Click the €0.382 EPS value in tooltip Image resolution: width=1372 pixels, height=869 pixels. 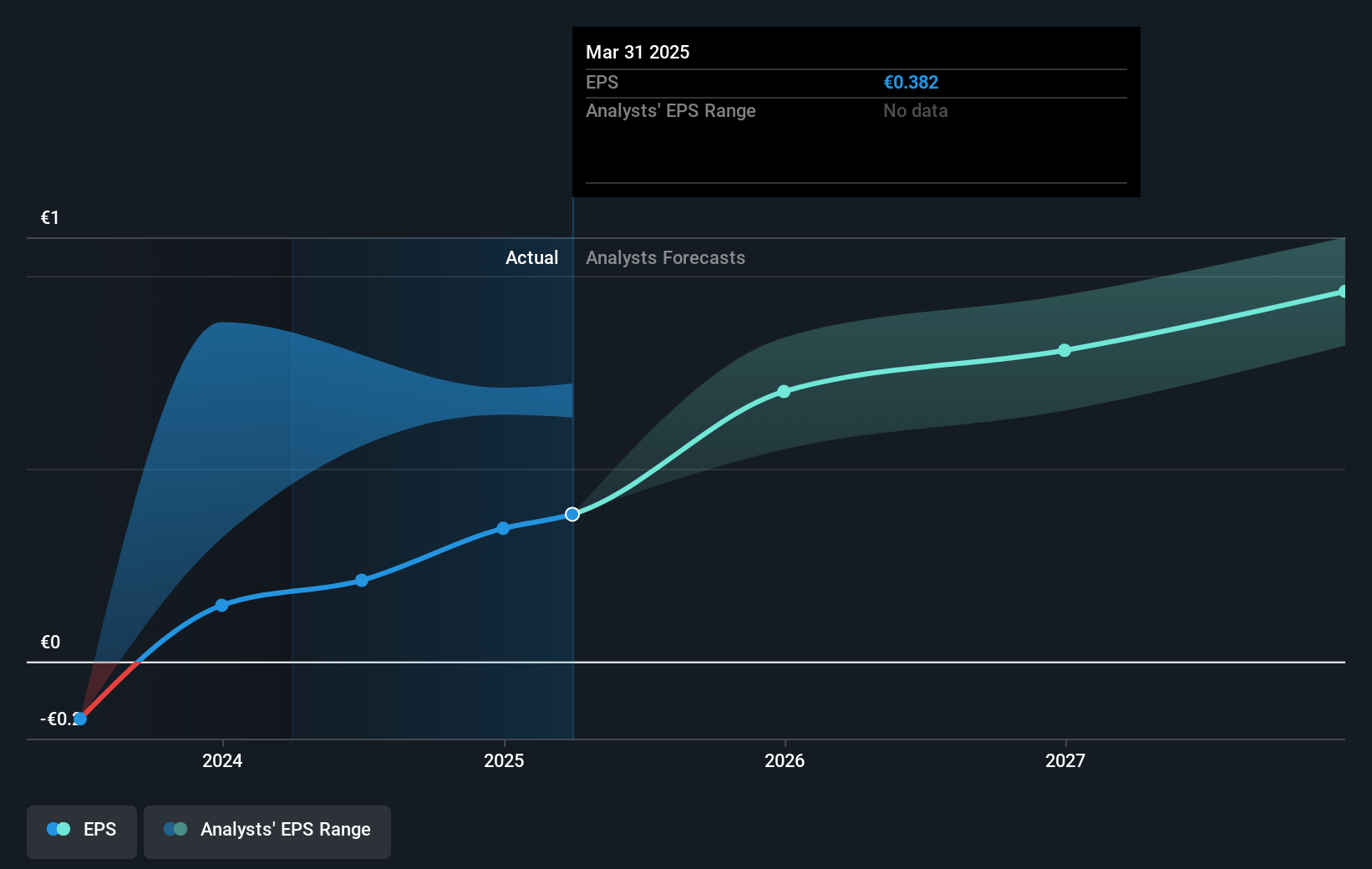(x=911, y=82)
